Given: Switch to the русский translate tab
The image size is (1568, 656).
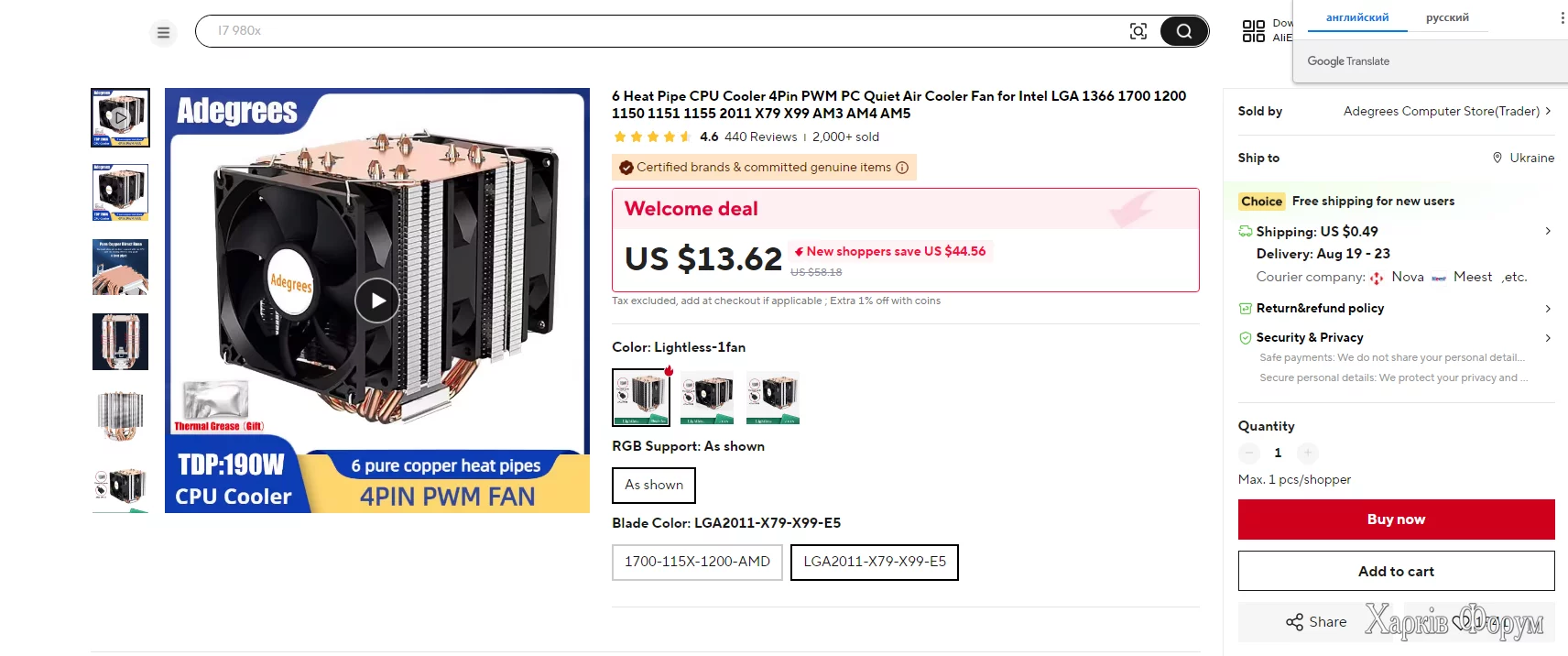Looking at the screenshot, I should [x=1447, y=17].
